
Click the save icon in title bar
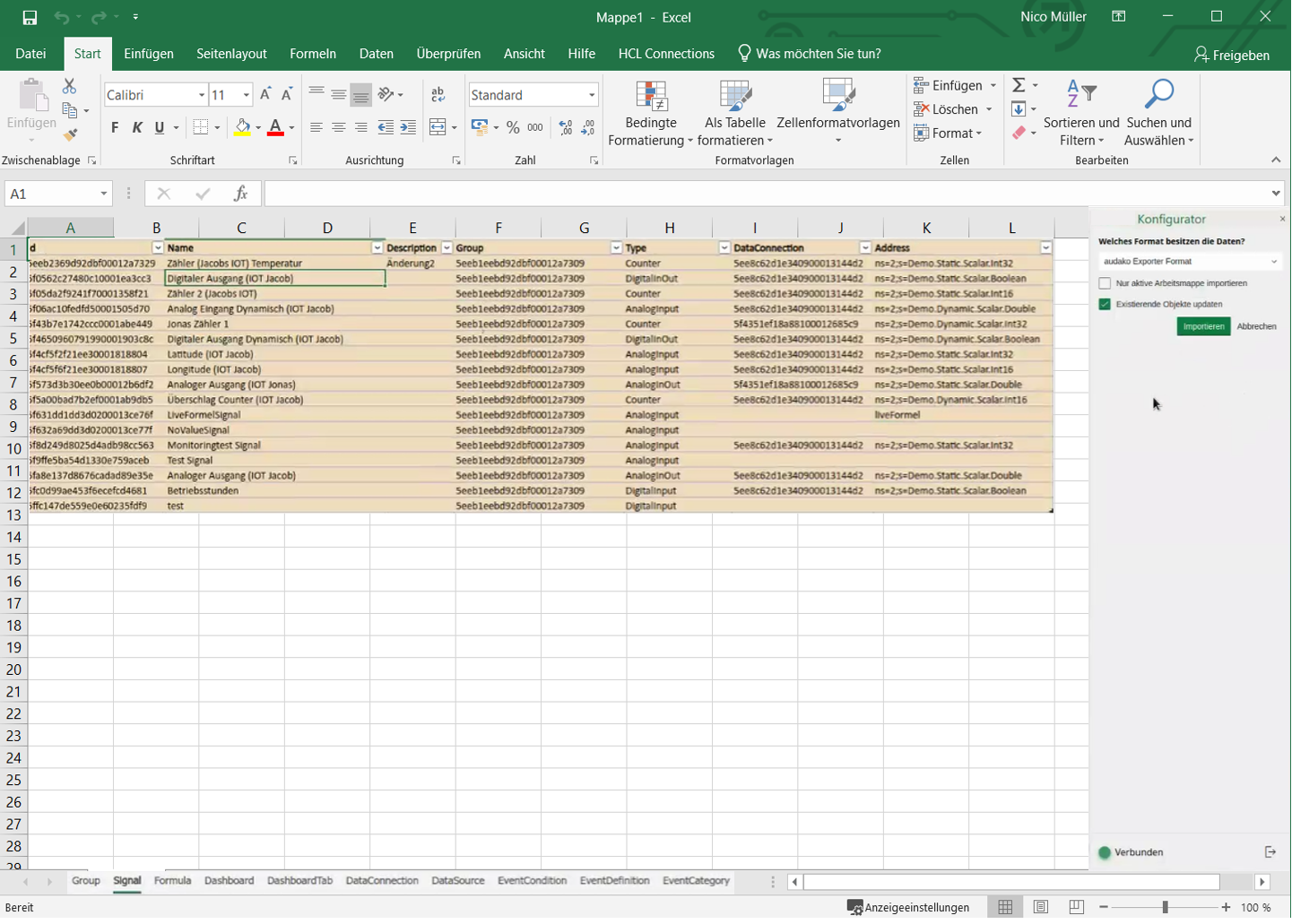point(30,17)
